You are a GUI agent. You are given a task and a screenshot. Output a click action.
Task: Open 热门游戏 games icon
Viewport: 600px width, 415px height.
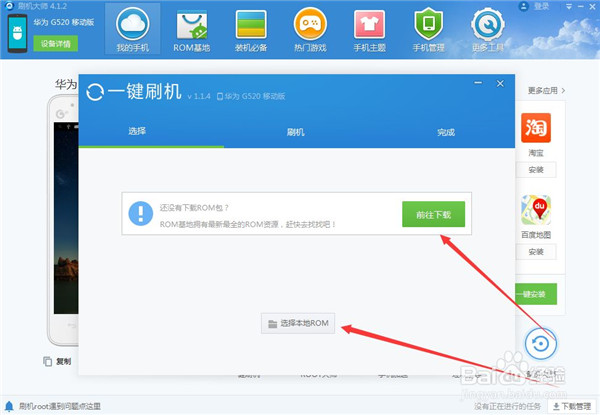pyautogui.click(x=311, y=29)
